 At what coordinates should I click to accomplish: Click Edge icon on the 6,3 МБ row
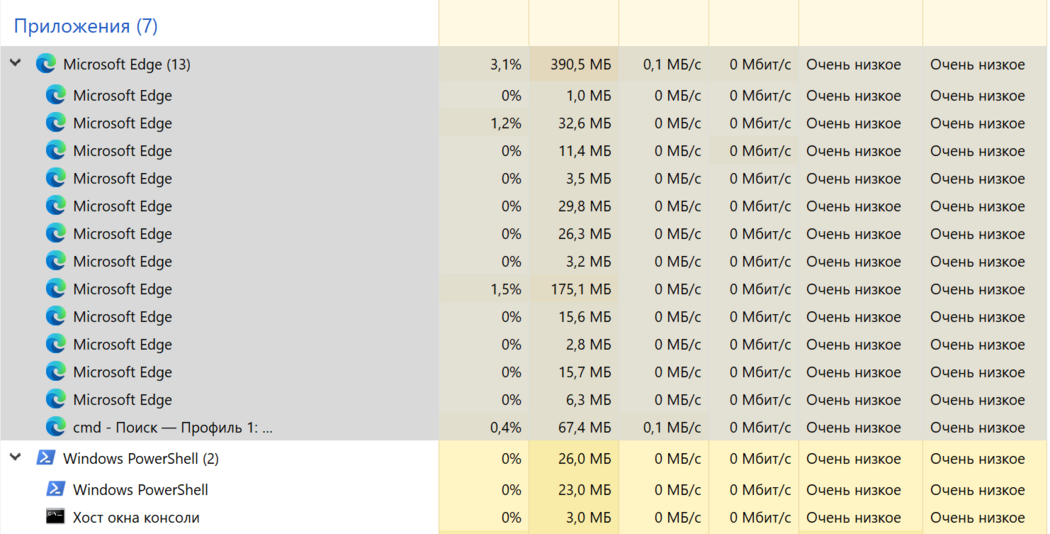coord(56,399)
